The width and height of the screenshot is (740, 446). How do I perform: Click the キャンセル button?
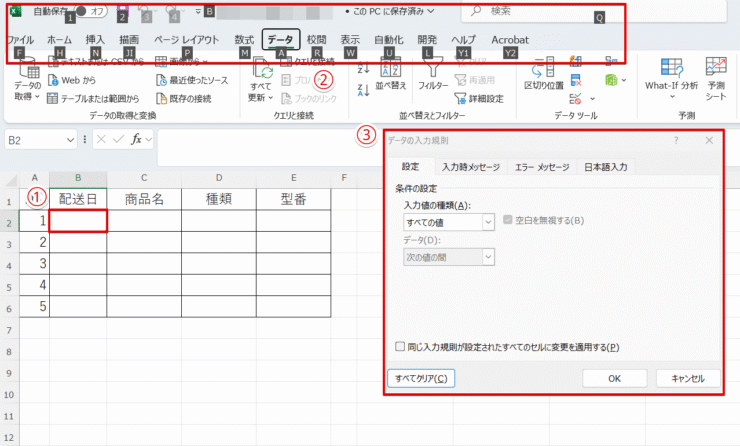(x=688, y=379)
